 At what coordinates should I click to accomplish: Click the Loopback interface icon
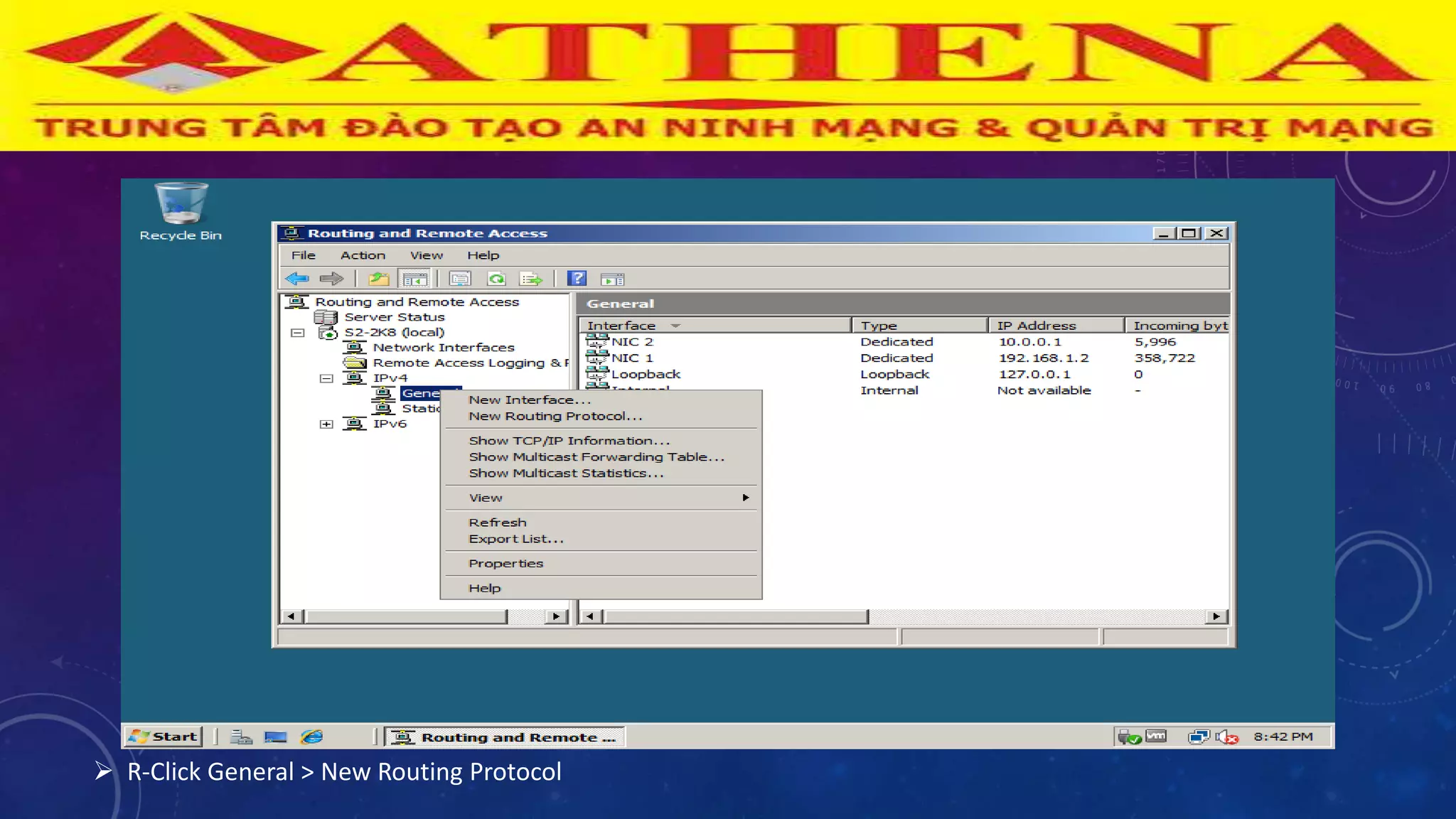coord(597,374)
